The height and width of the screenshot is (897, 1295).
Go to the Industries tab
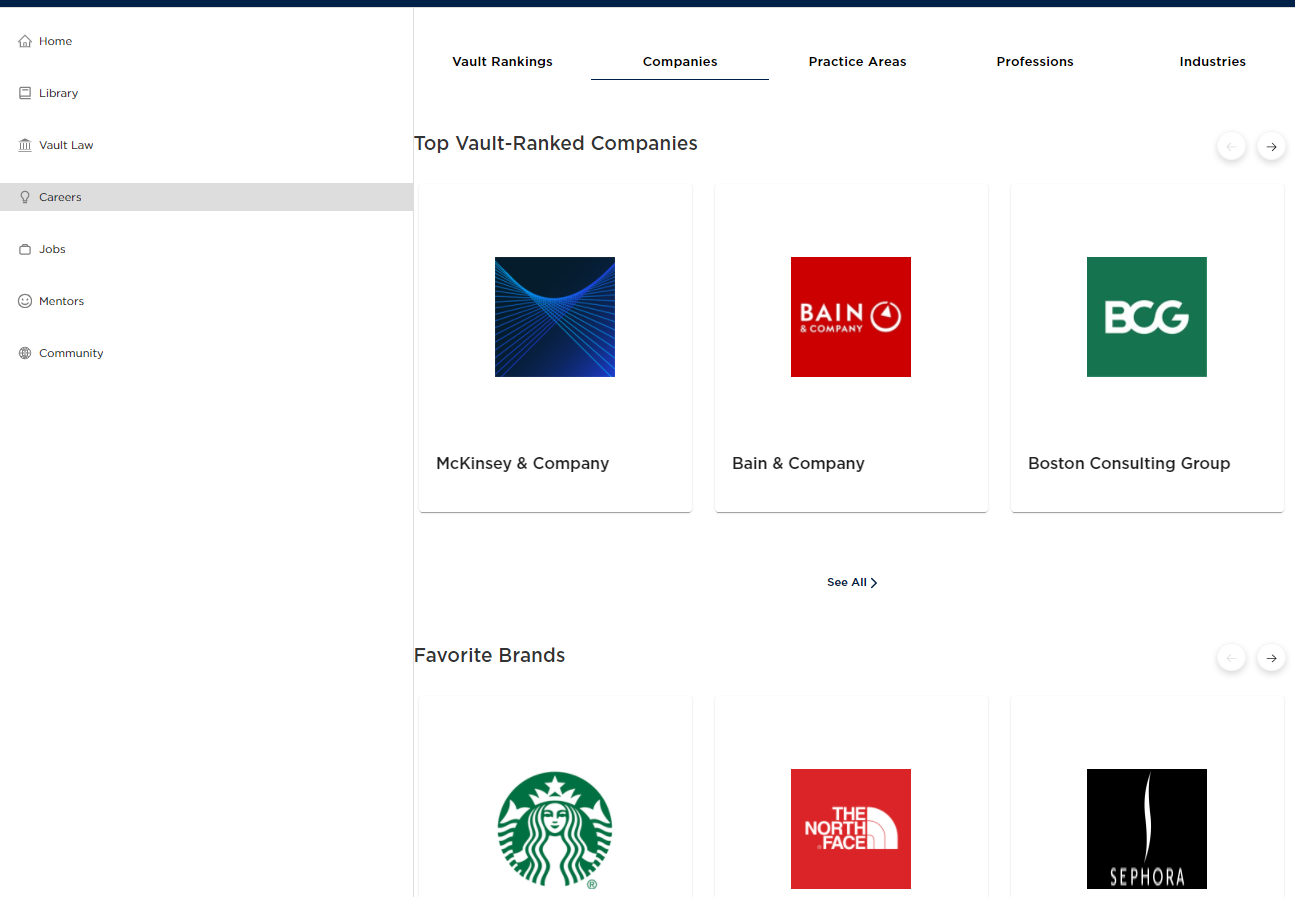coord(1212,62)
